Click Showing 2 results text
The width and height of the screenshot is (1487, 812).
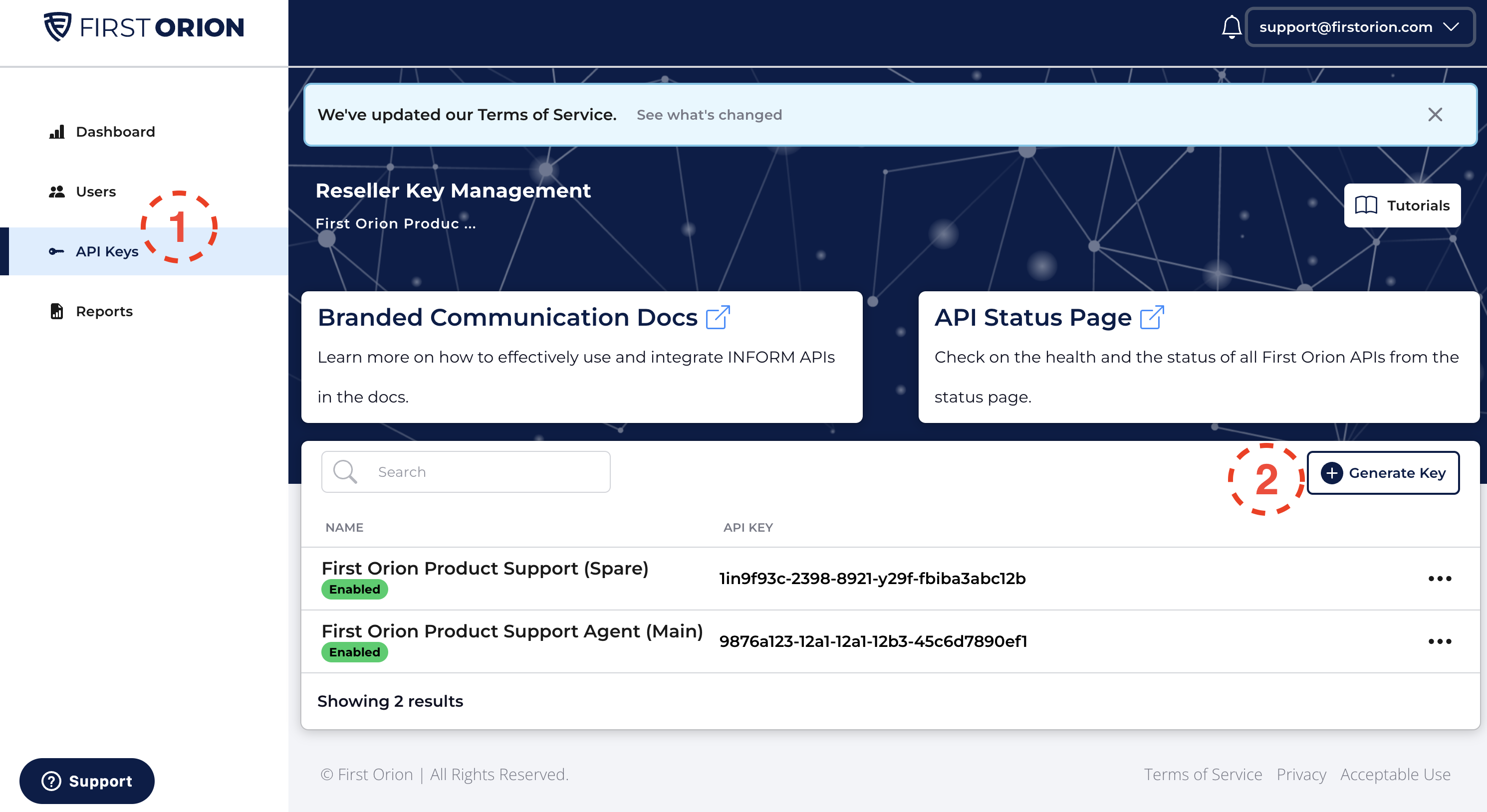pyautogui.click(x=390, y=701)
